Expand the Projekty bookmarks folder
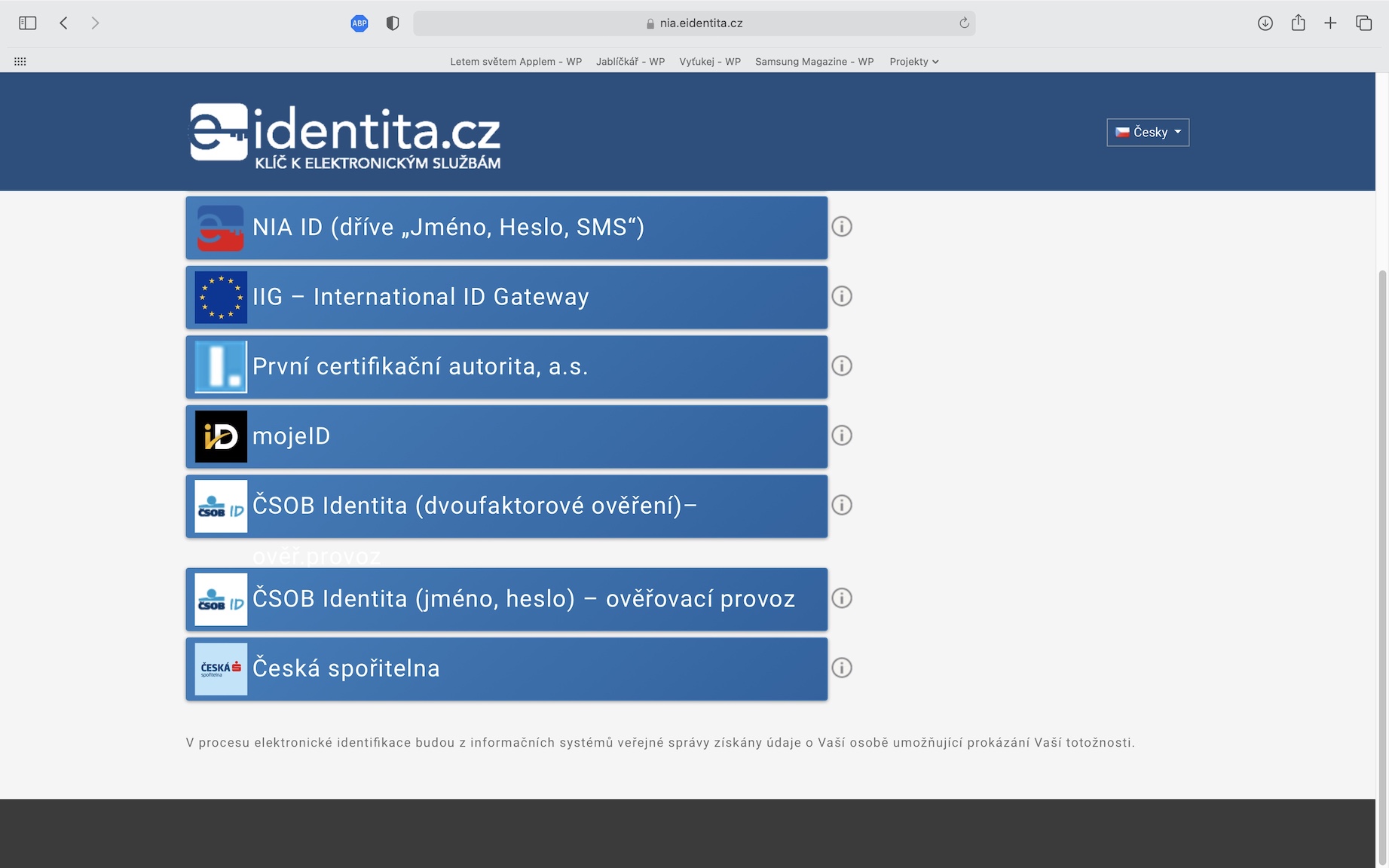The image size is (1389, 868). 914,62
